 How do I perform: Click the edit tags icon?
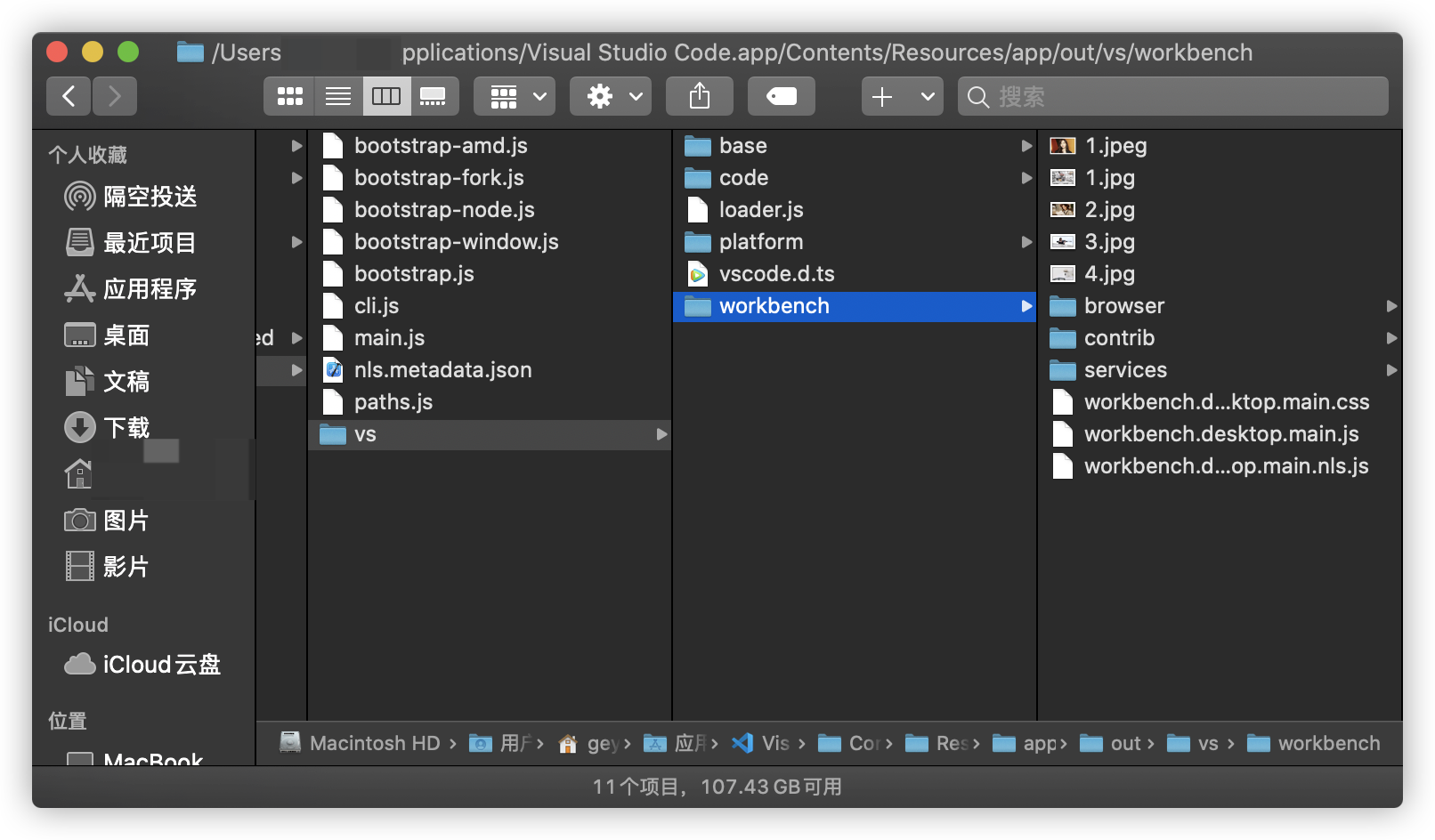[x=782, y=96]
